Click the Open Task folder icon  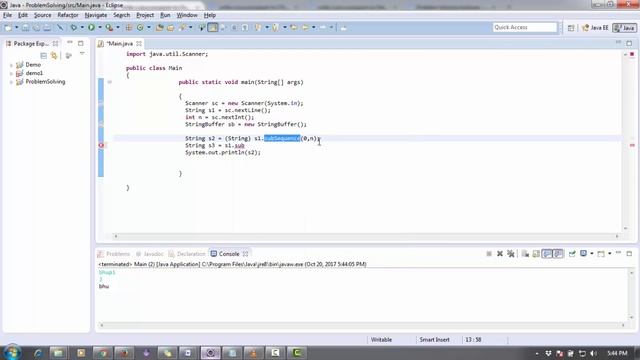[170, 27]
